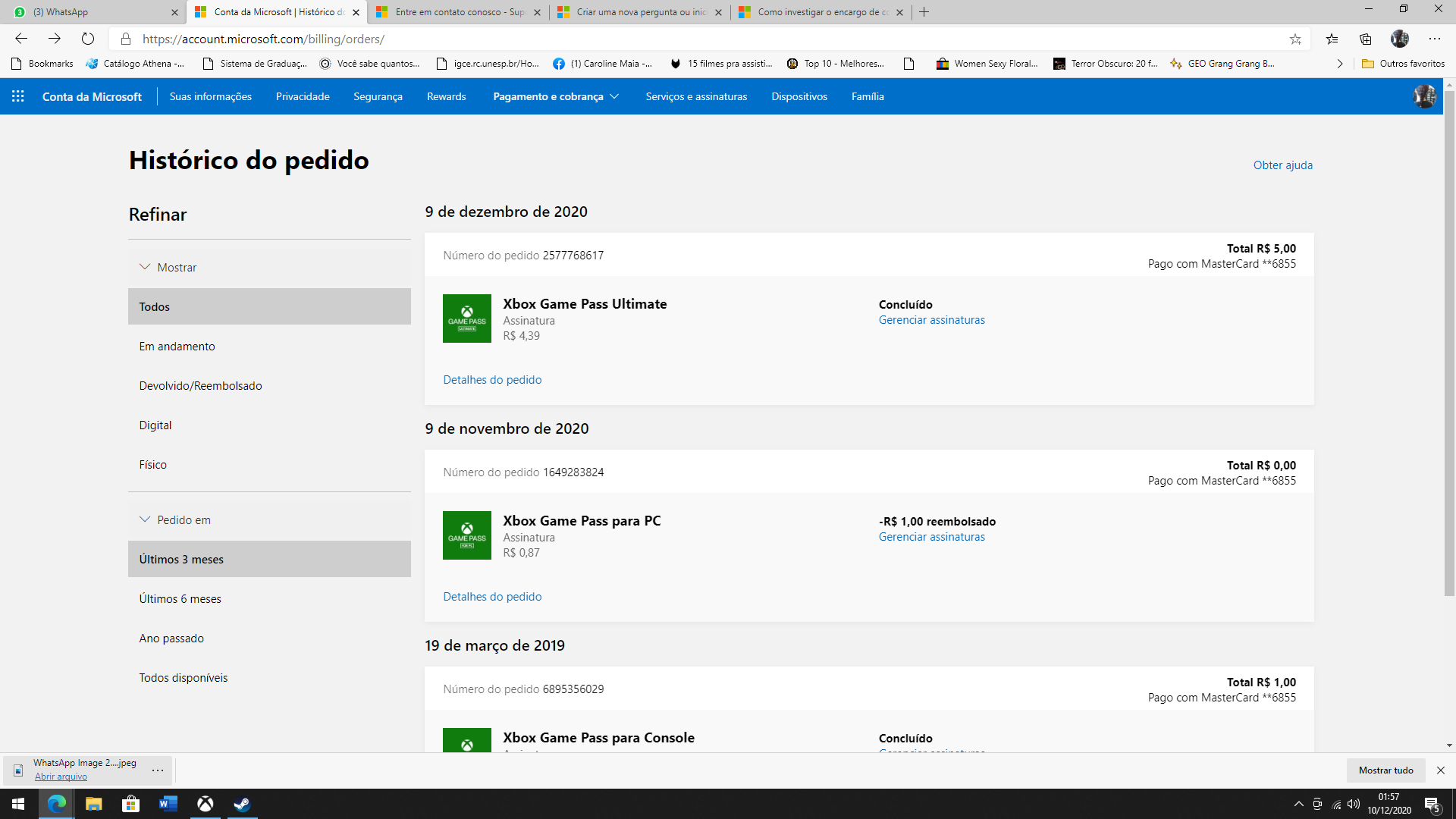The image size is (1456, 819).
Task: Open the Microsoft apps grid launcher
Action: (x=18, y=96)
